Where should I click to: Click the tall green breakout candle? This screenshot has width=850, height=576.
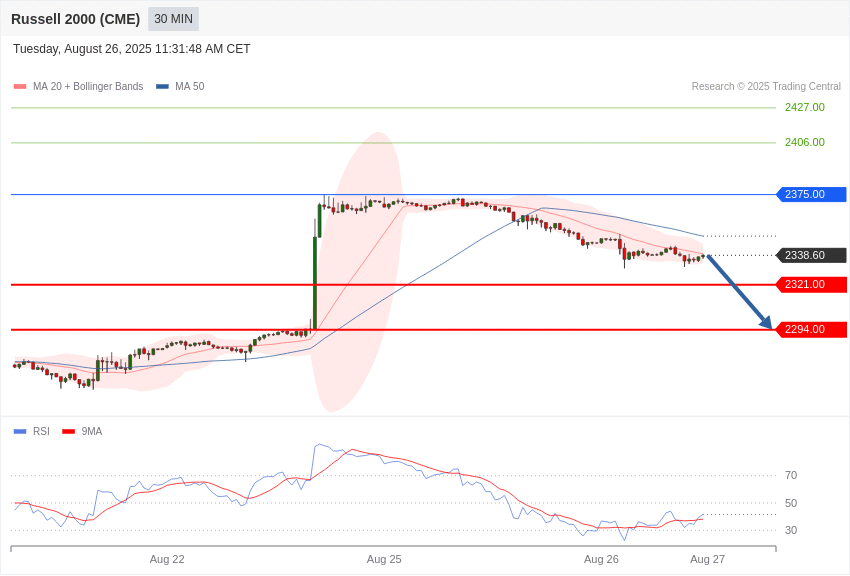point(315,282)
